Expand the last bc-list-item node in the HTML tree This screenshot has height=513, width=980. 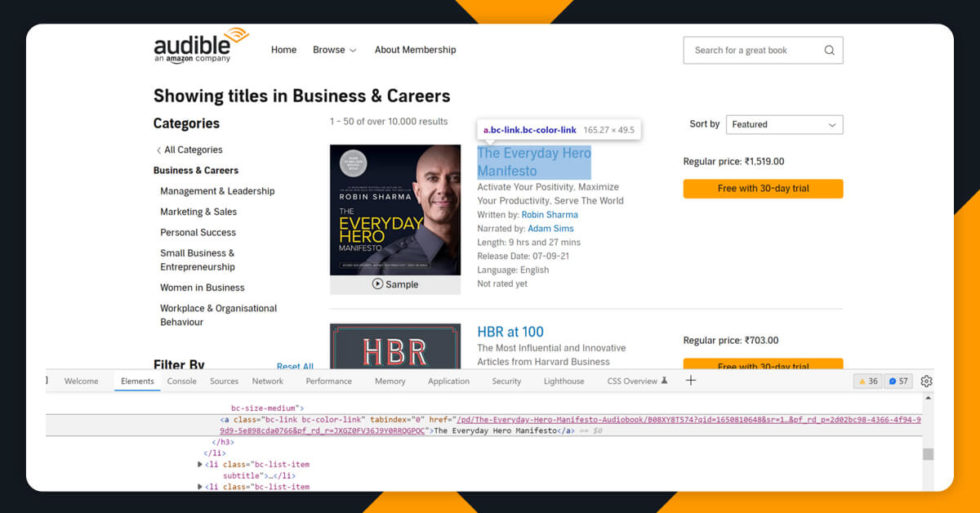pyautogui.click(x=199, y=486)
